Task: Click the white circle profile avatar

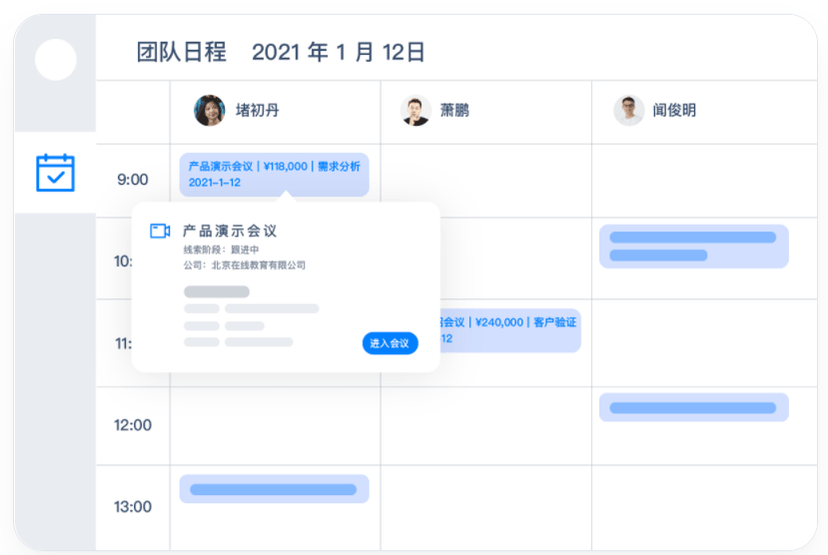Action: click(55, 60)
